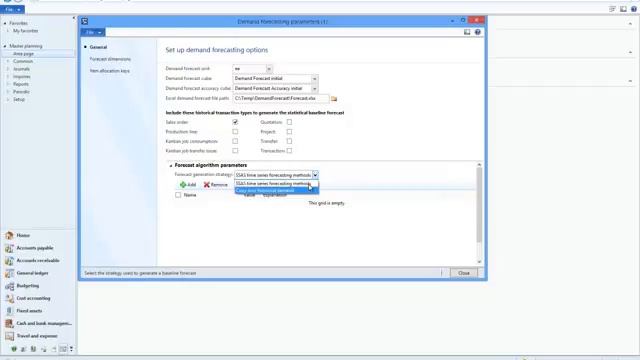Click the green Add plus icon
The image size is (640, 360).
point(183,185)
